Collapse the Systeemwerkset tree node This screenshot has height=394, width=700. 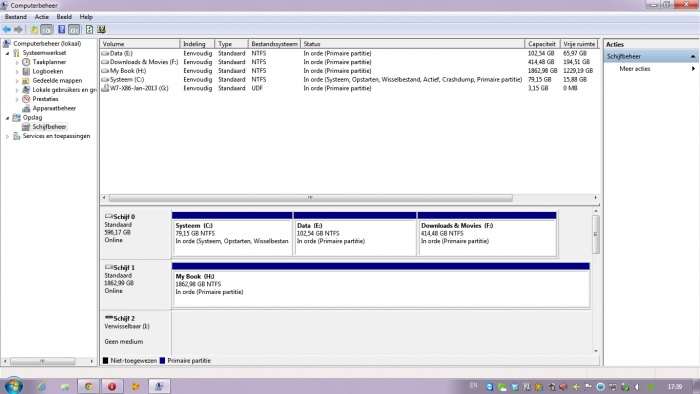click(7, 53)
